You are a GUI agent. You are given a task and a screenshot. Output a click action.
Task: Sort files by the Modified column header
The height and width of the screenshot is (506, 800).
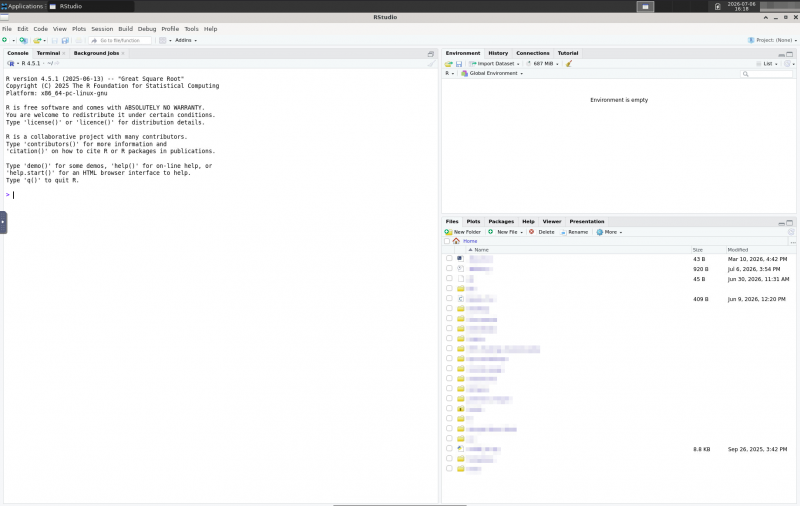point(738,250)
